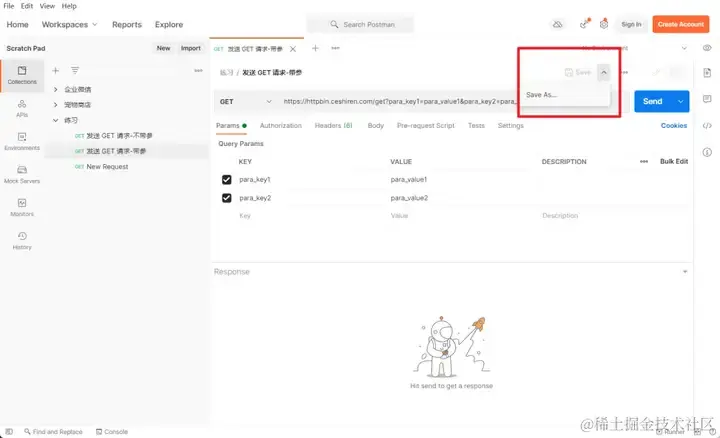Image resolution: width=720 pixels, height=438 pixels.
Task: Open the Mock Servers sidebar panel
Action: (22, 174)
